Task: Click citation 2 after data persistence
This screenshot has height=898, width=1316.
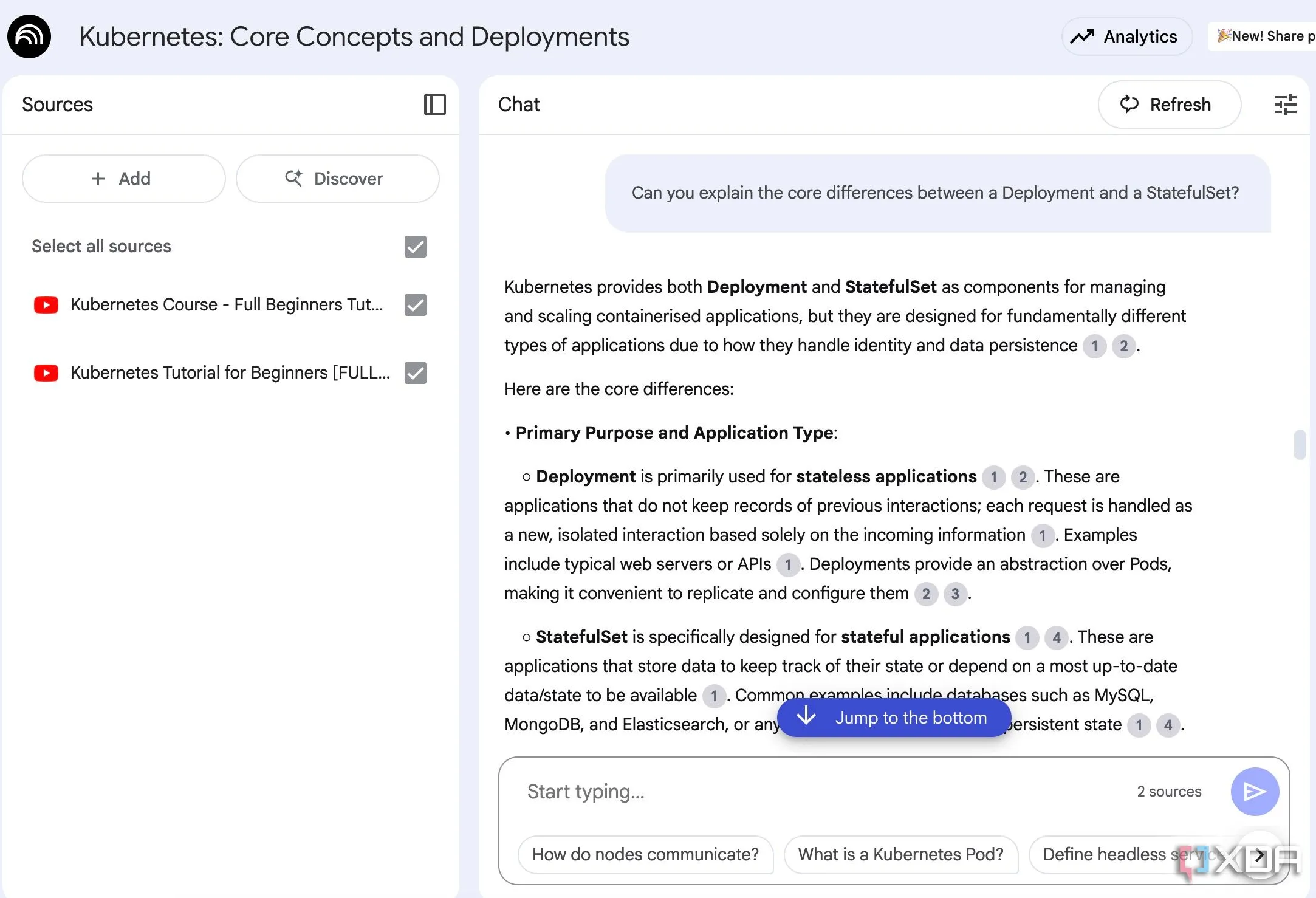Action: (x=1124, y=346)
